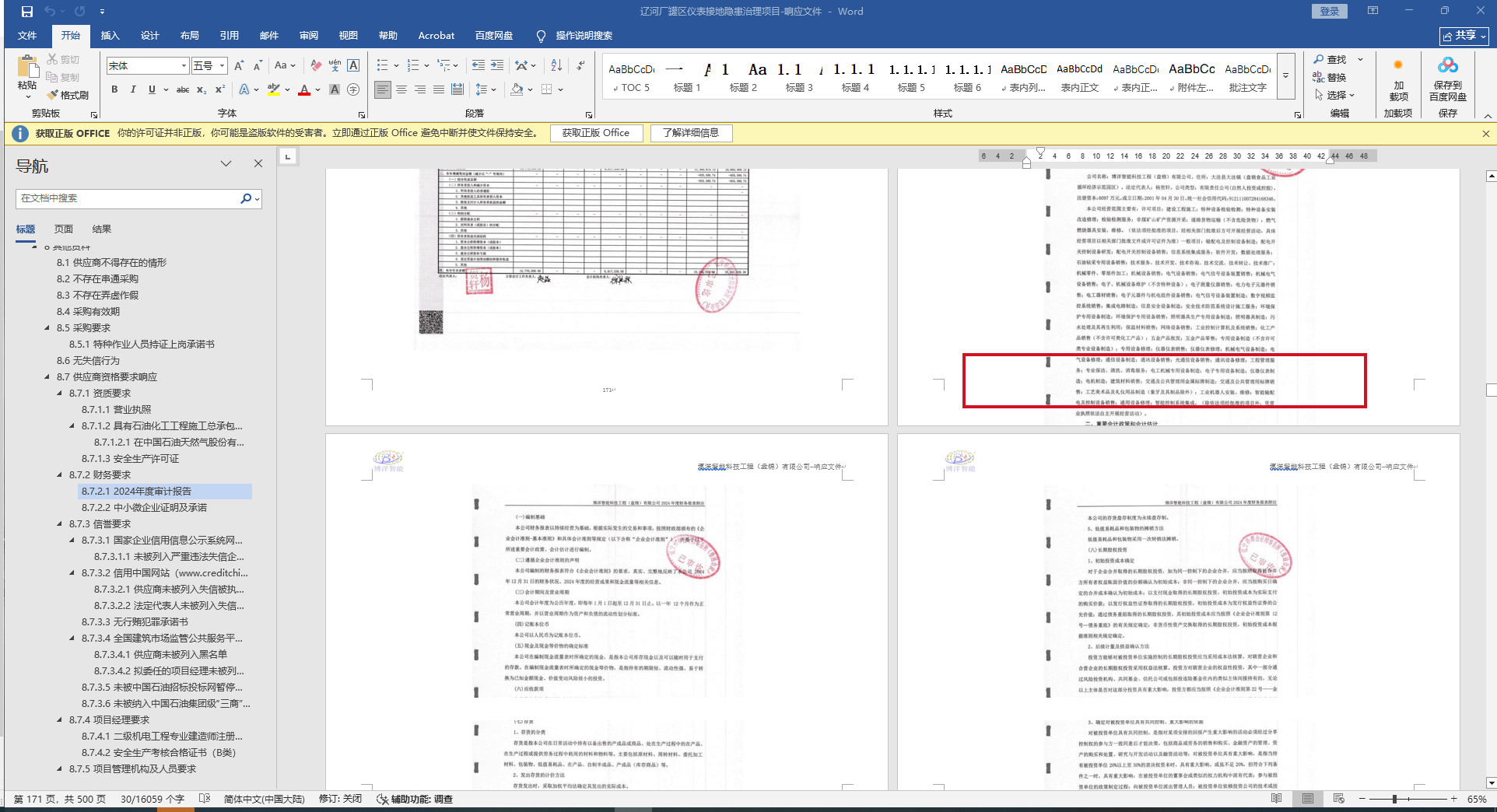
Task: Toggle bold formatting
Action: (x=114, y=90)
